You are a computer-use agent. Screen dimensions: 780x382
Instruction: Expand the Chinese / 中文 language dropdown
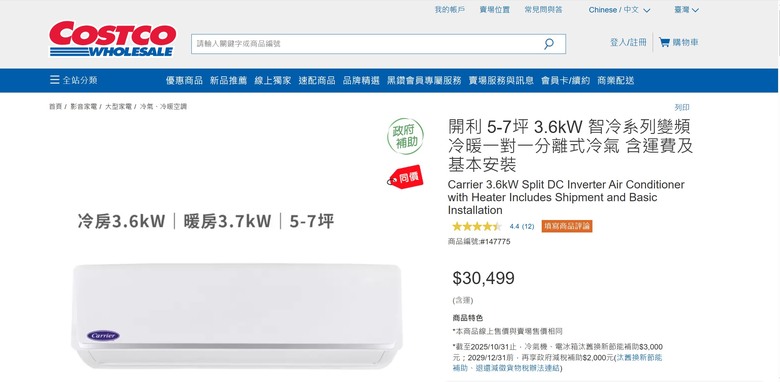coord(619,10)
